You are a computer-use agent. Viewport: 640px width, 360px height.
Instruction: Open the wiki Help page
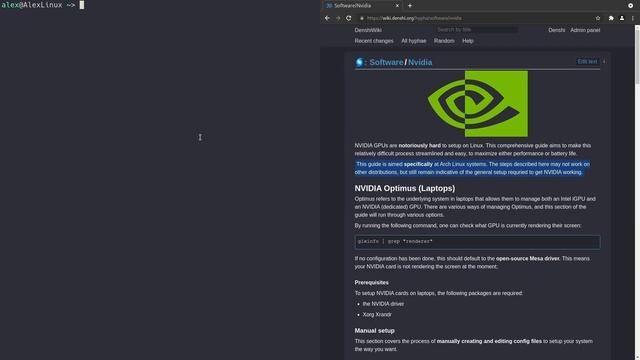468,41
